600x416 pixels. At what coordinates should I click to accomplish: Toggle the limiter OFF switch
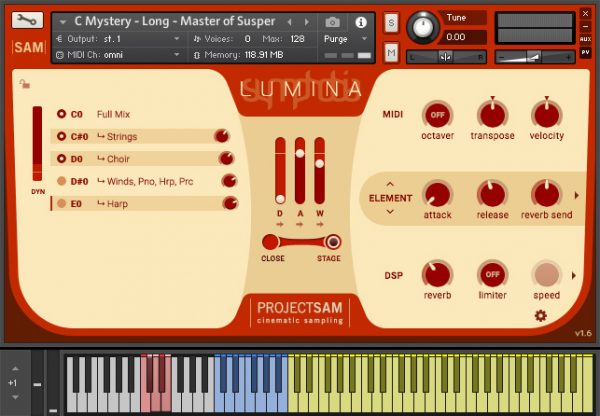click(x=492, y=275)
